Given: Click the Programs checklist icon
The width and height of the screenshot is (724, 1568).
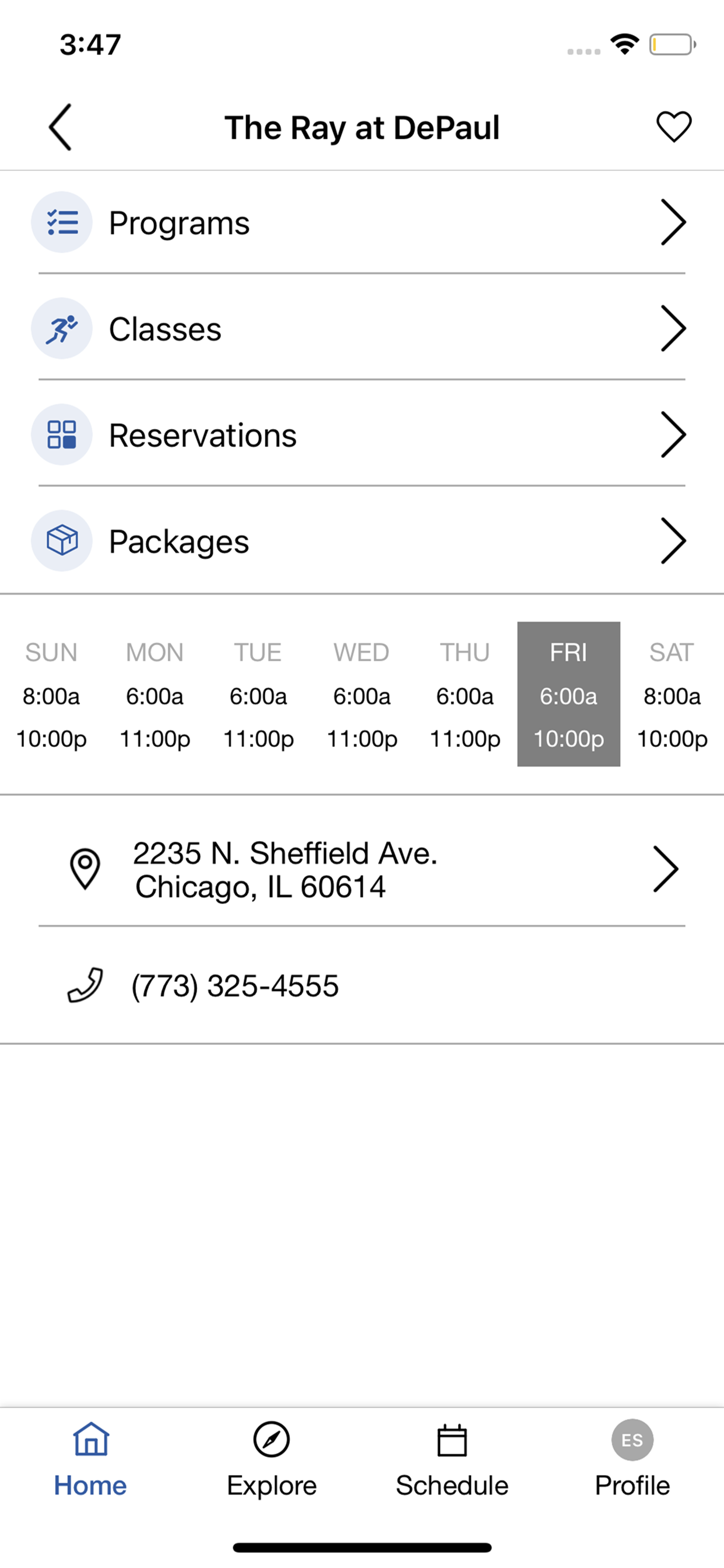Looking at the screenshot, I should click(x=61, y=222).
